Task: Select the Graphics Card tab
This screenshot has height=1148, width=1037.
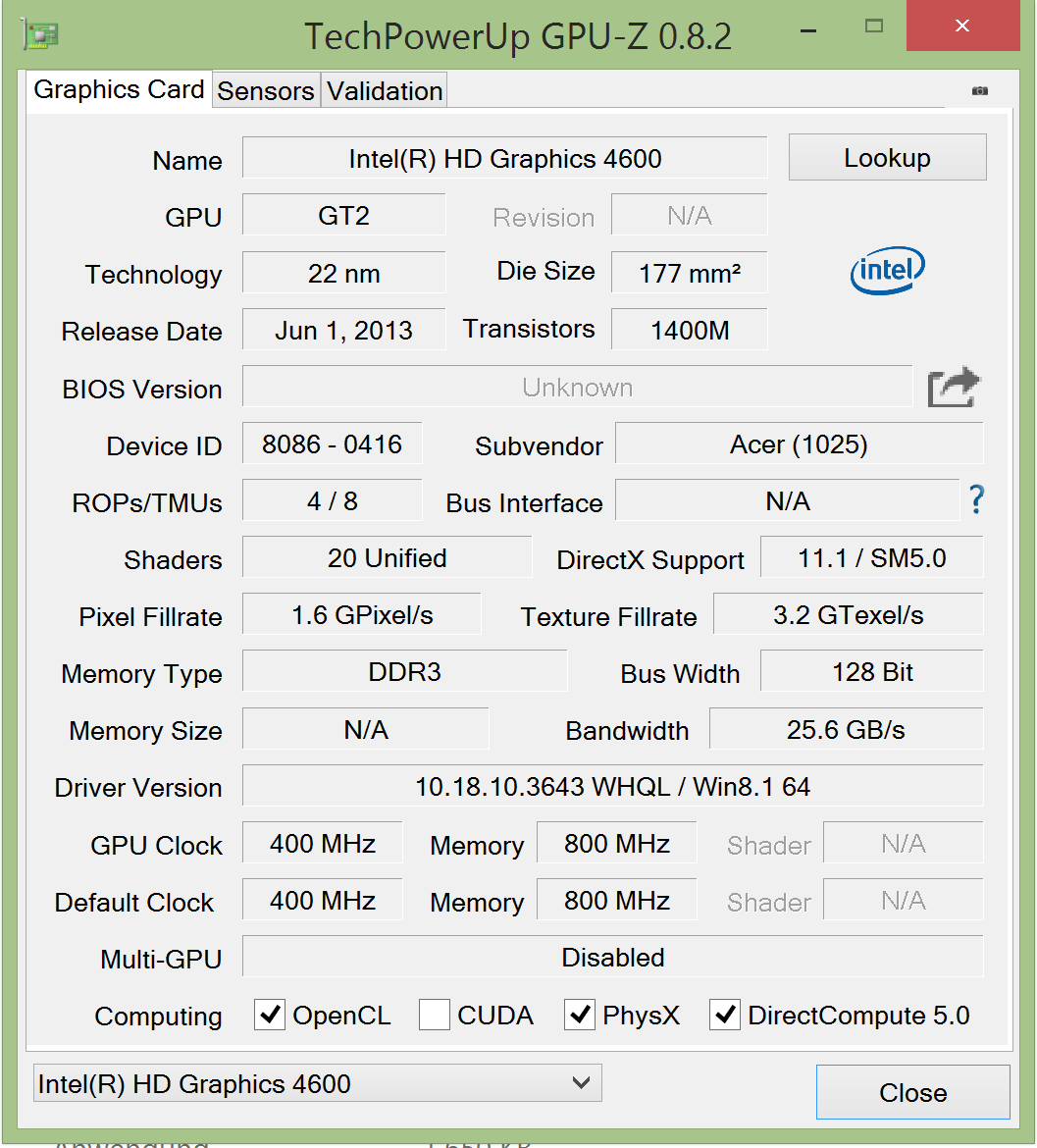Action: click(119, 89)
